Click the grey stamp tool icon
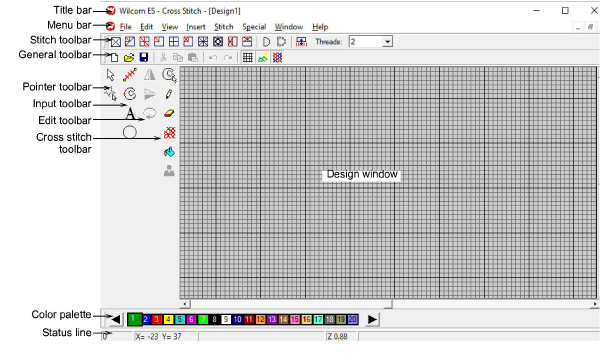This screenshot has width=600, height=362. point(169,171)
